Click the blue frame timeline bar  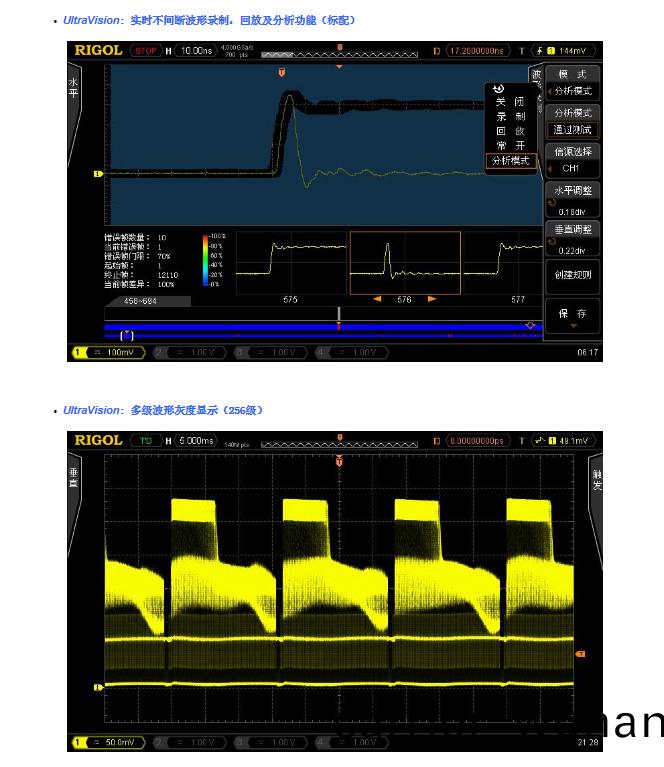click(320, 325)
